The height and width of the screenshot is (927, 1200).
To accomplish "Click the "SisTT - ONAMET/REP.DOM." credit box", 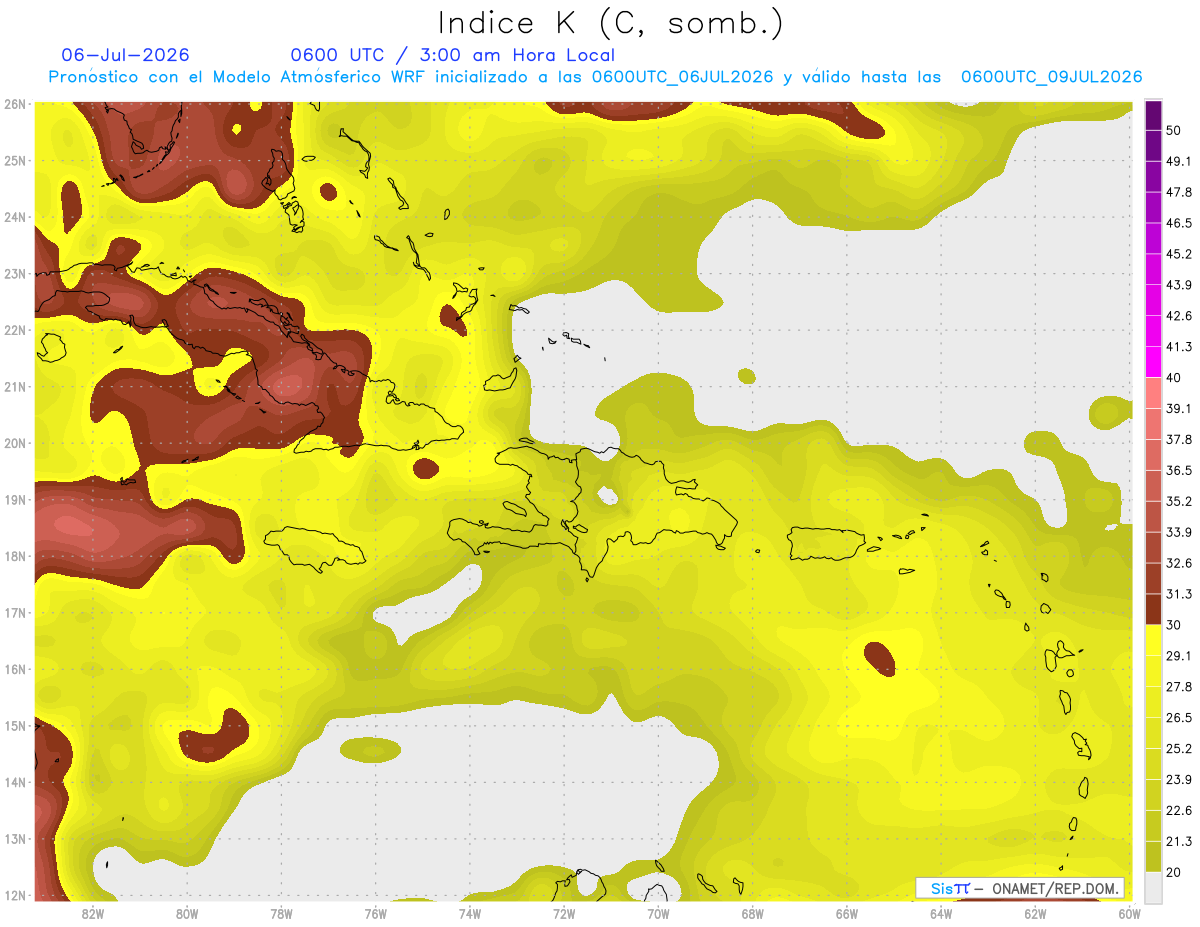I will tap(1020, 888).
